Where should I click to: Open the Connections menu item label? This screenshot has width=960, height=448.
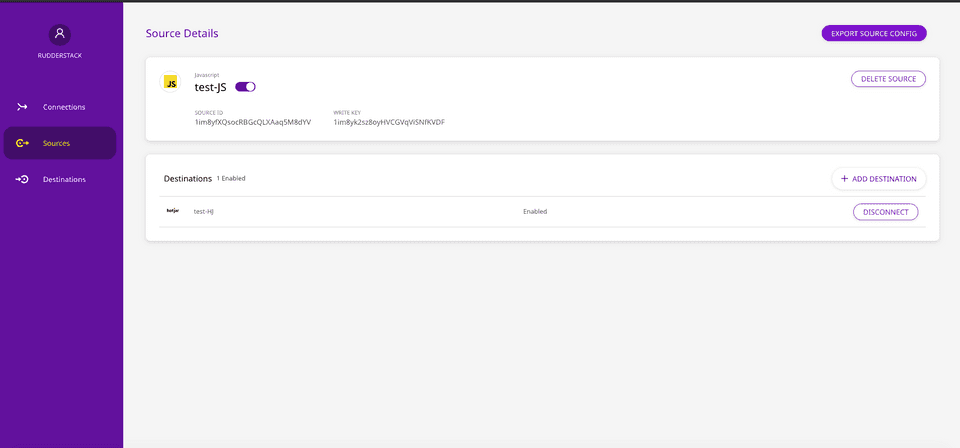(64, 107)
